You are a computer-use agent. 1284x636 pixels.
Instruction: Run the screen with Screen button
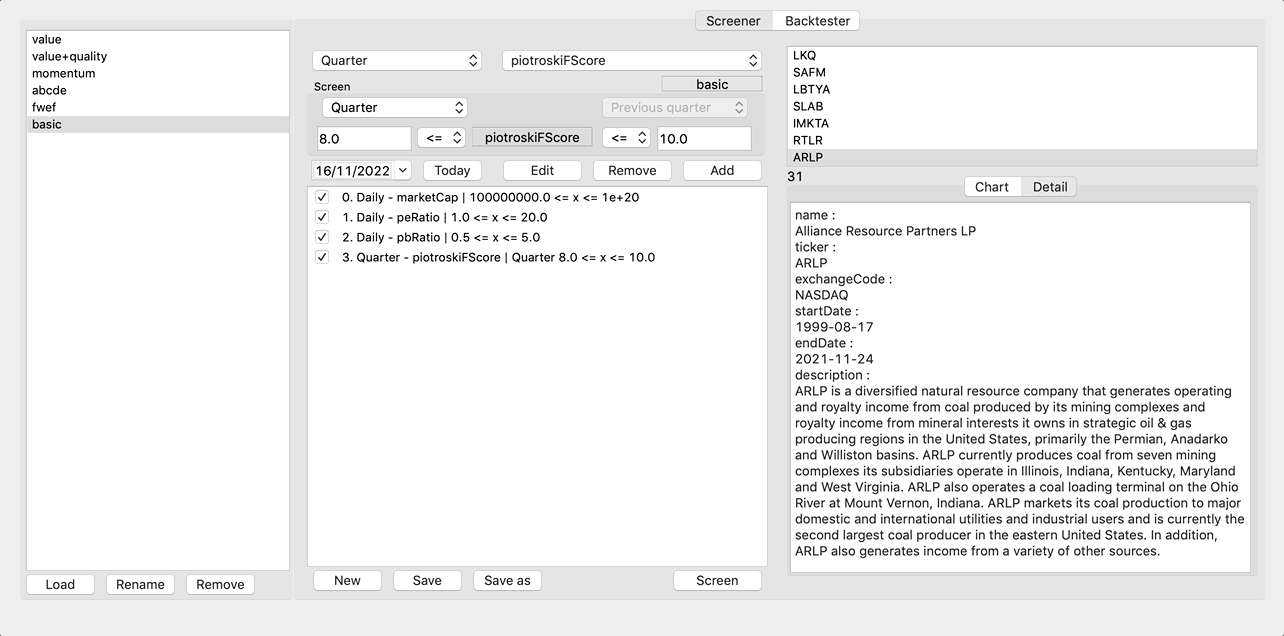point(717,581)
